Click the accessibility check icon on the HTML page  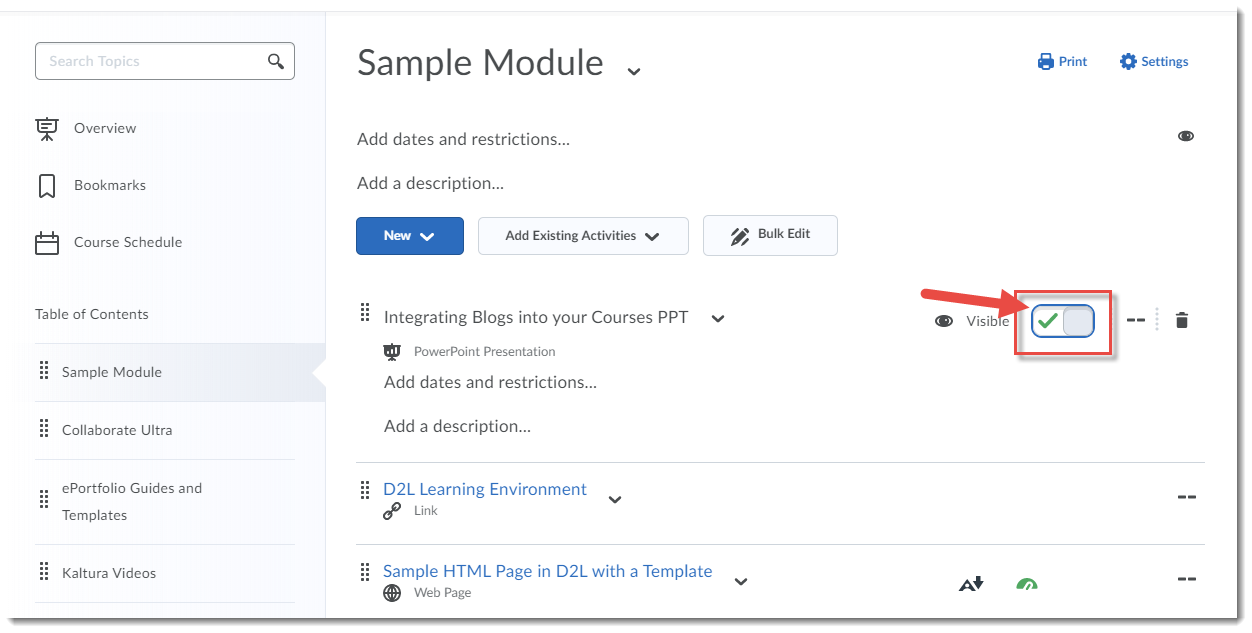click(970, 582)
